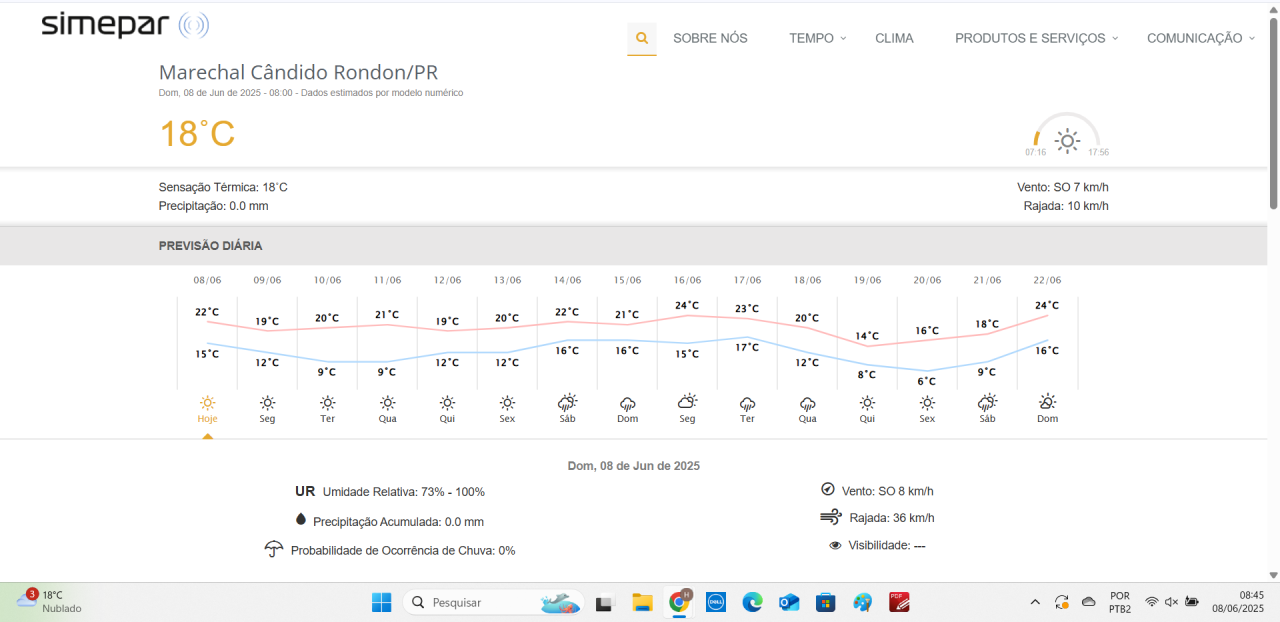Click the water drop precipitation icon
Viewport: 1280px width, 622px height.
click(300, 519)
